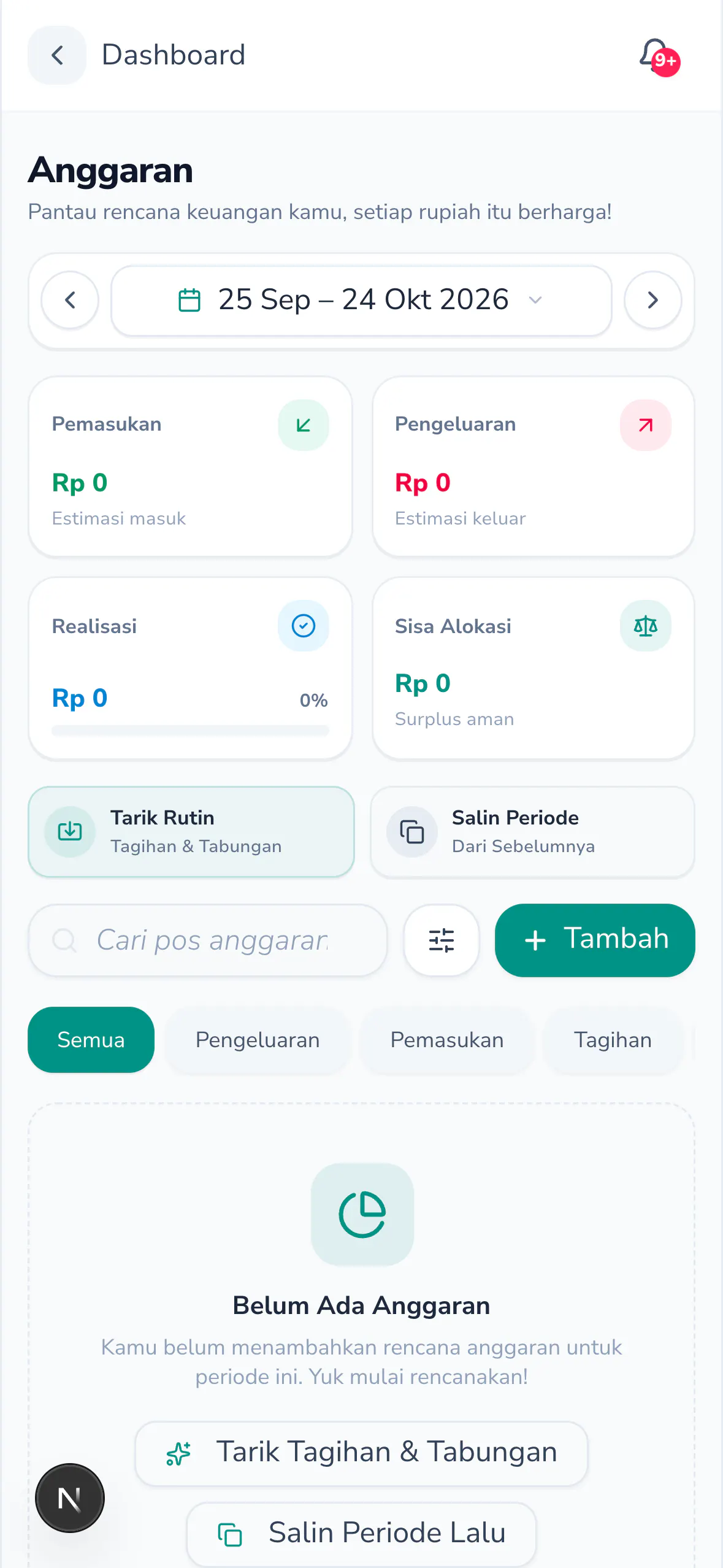Click the Pemasukan incoming arrow icon
The image size is (723, 1568).
point(303,425)
